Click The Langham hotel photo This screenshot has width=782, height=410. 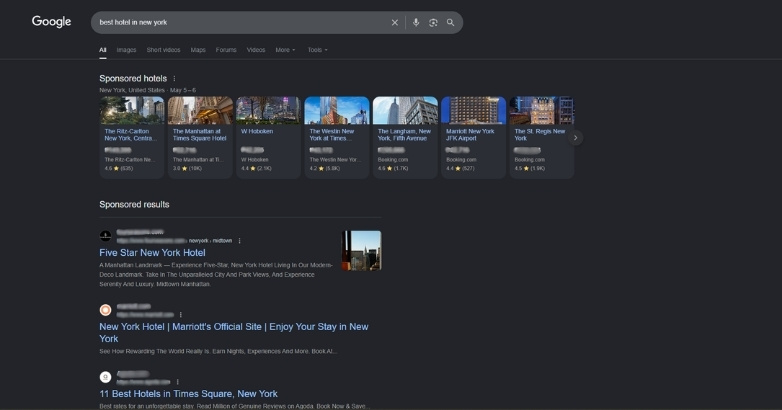point(405,110)
